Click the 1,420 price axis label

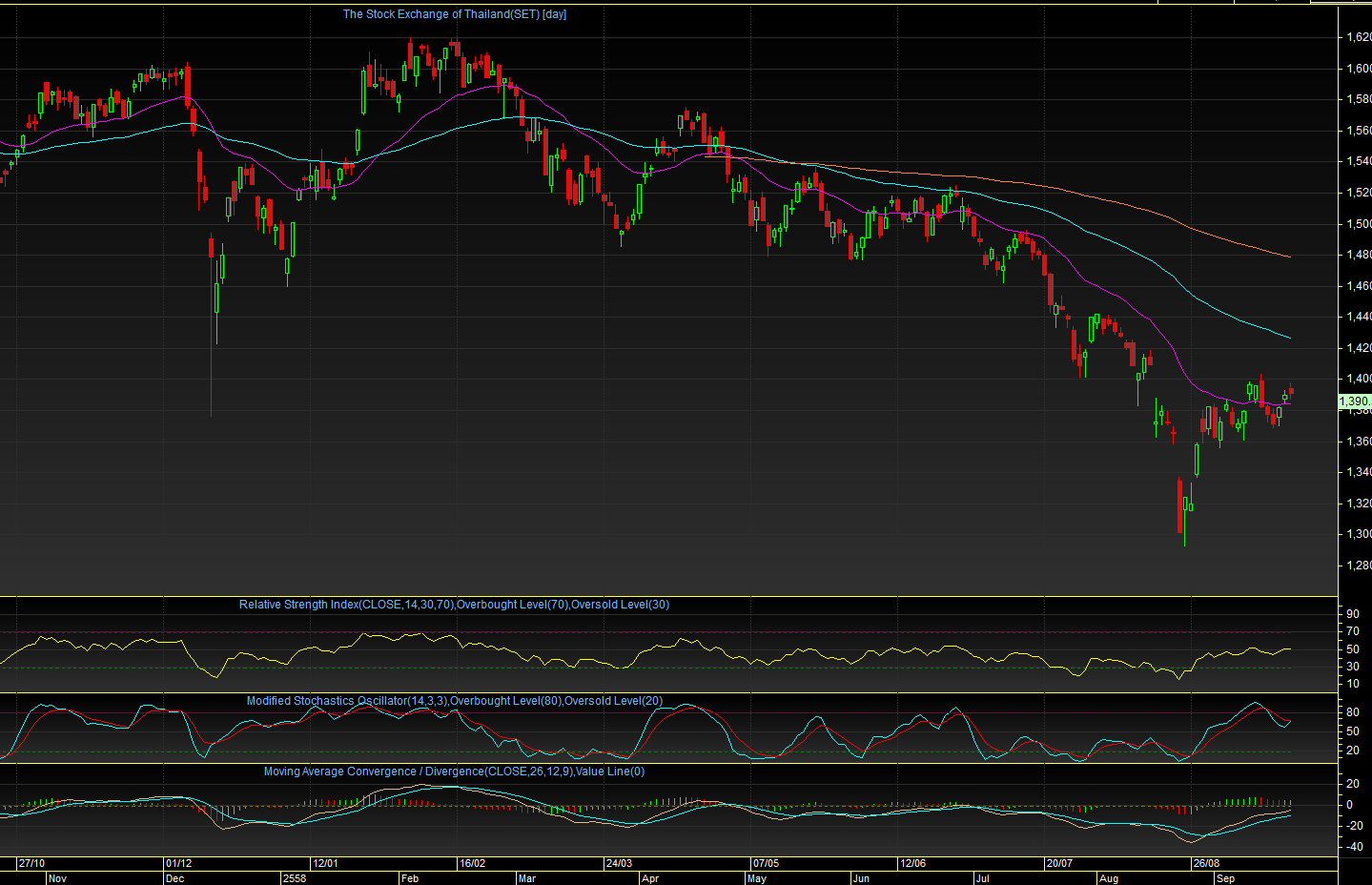coord(1359,348)
